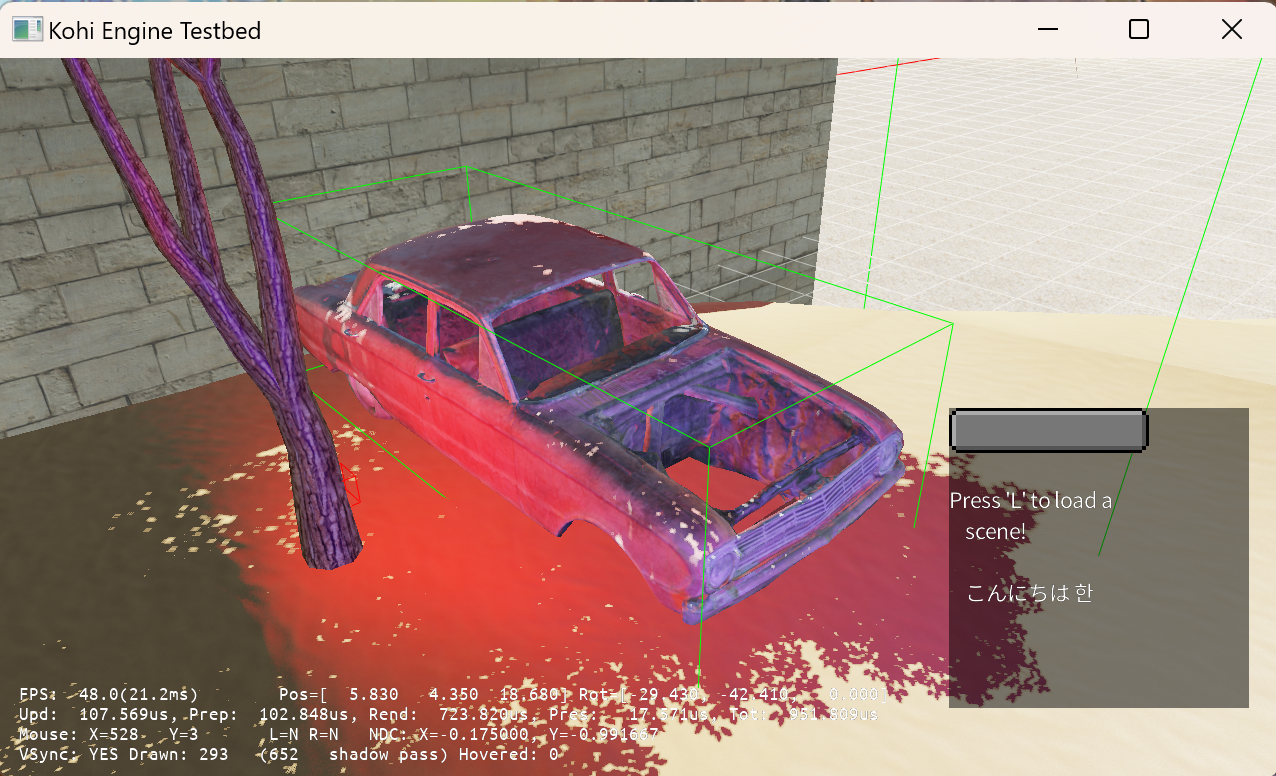Maximize the Kohi Engine window
The image size is (1276, 776).
[1138, 29]
